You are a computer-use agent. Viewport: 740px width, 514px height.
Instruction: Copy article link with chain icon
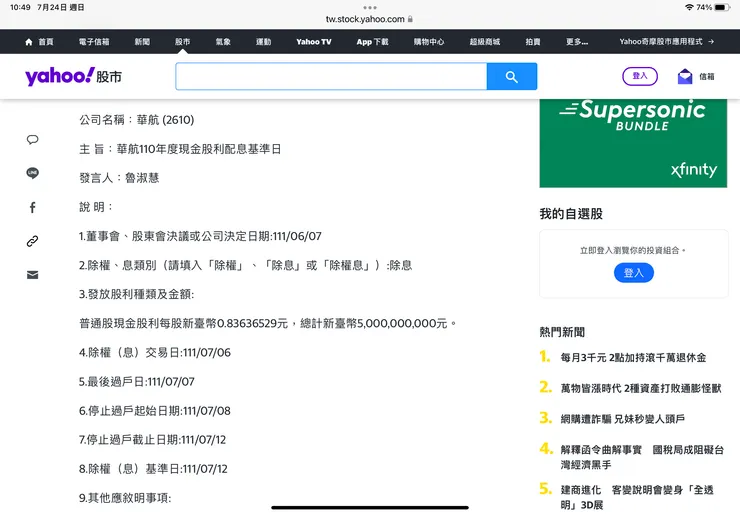point(33,241)
